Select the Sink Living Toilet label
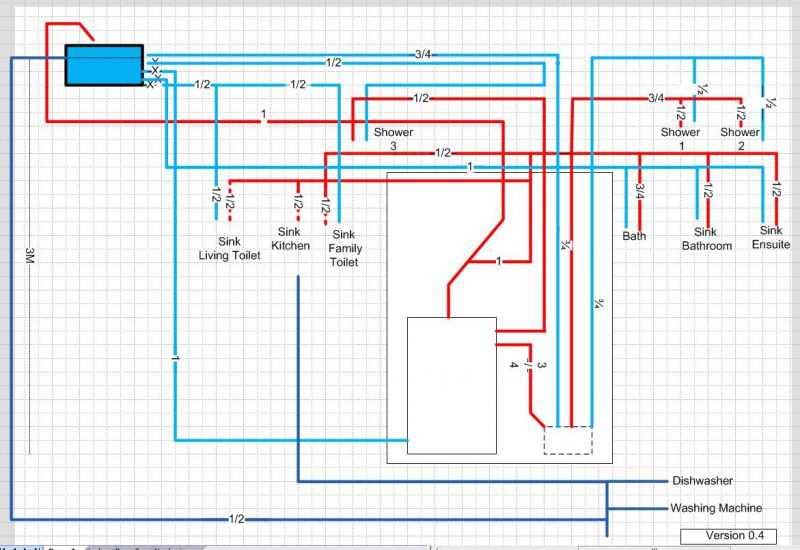 pos(229,248)
